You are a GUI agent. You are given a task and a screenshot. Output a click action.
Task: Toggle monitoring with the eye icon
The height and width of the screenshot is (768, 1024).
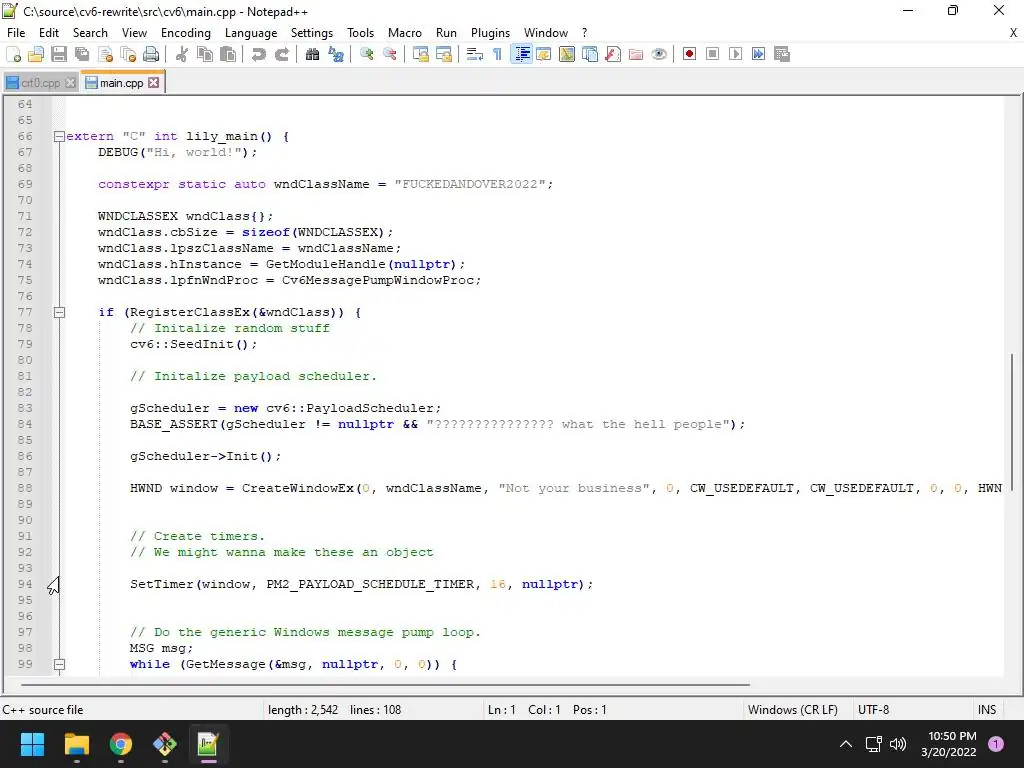(x=659, y=54)
